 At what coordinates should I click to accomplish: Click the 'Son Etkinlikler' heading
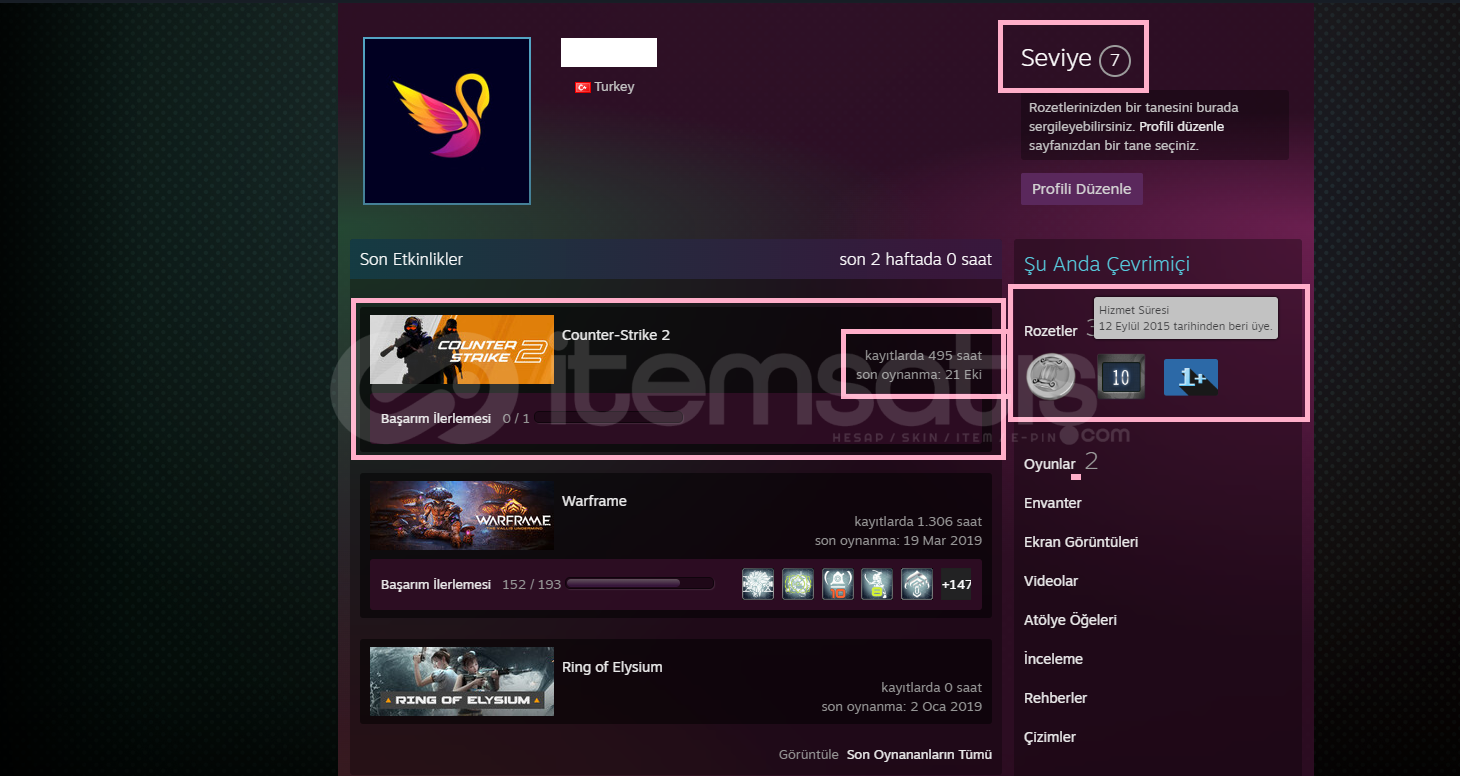click(412, 259)
